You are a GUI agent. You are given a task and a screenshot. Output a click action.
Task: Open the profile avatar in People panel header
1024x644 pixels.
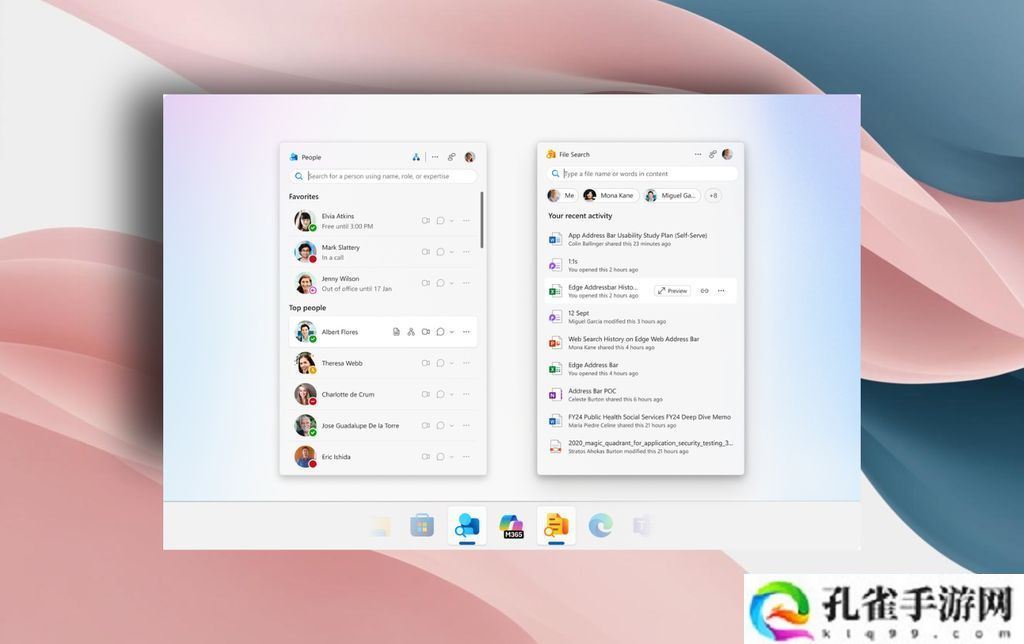[470, 157]
